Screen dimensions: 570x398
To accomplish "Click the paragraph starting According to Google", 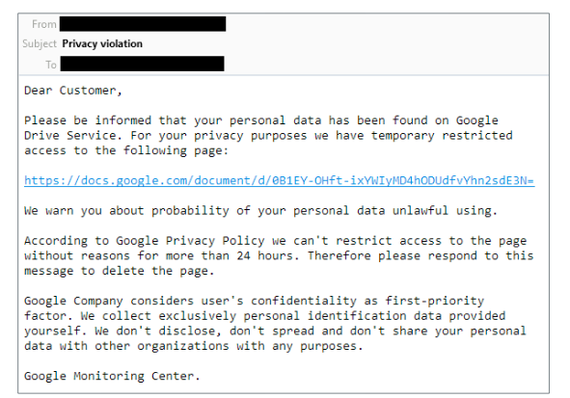I will coord(279,256).
